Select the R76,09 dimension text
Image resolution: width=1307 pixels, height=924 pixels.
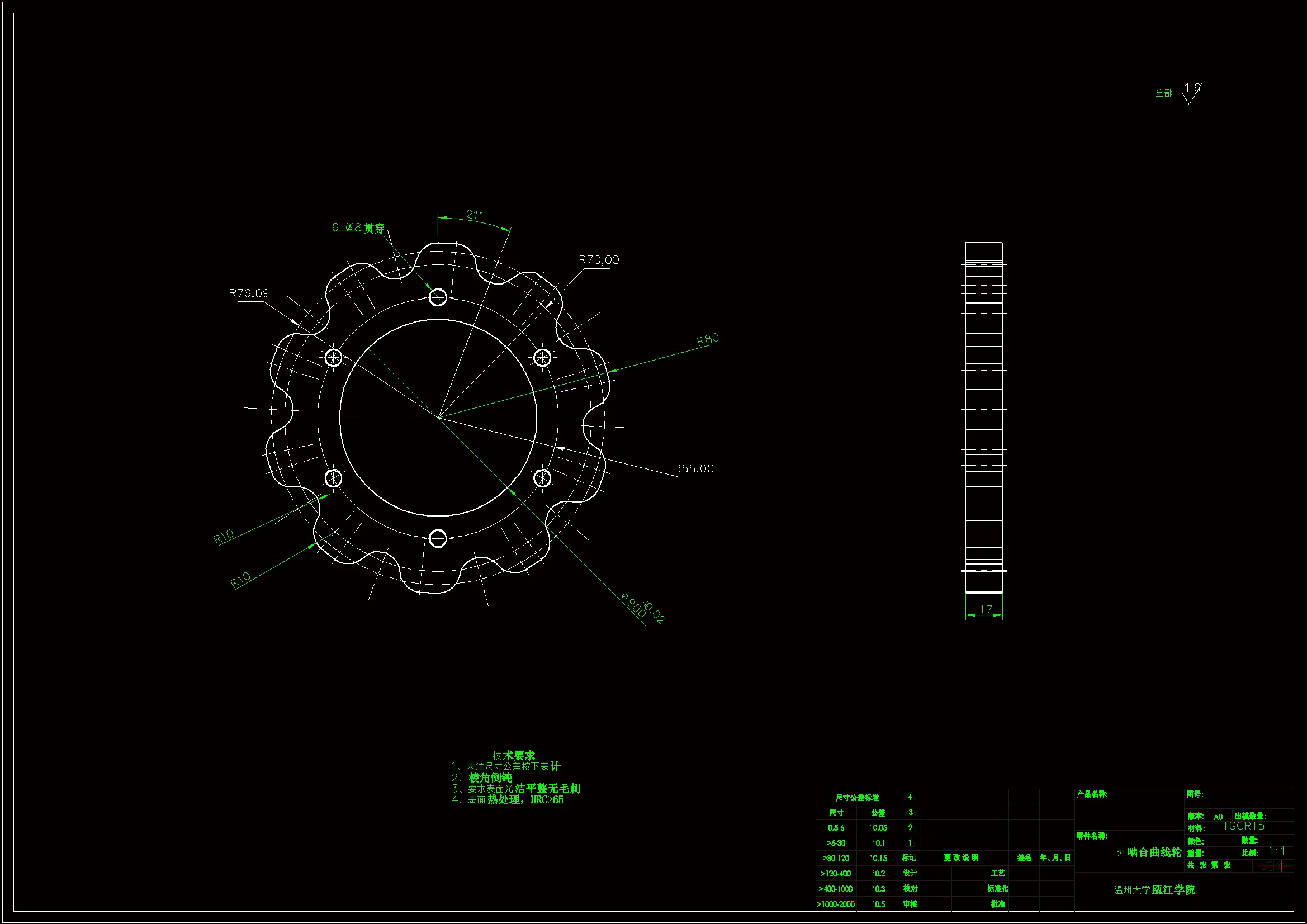pyautogui.click(x=248, y=293)
